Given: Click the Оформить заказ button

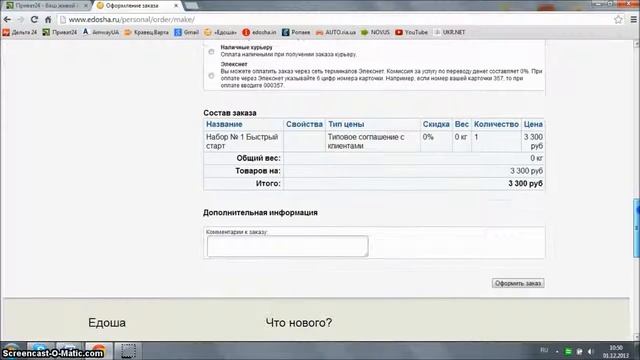Looking at the screenshot, I should 518,283.
